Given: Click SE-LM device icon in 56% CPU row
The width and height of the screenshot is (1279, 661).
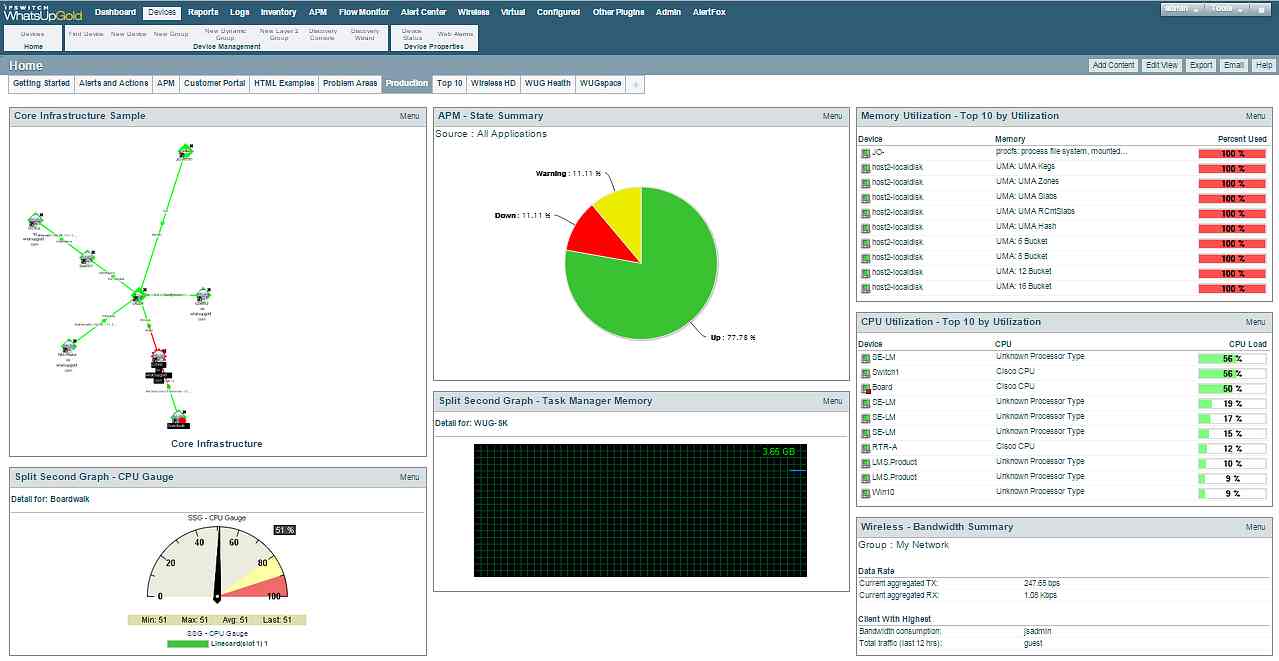Looking at the screenshot, I should [x=866, y=358].
